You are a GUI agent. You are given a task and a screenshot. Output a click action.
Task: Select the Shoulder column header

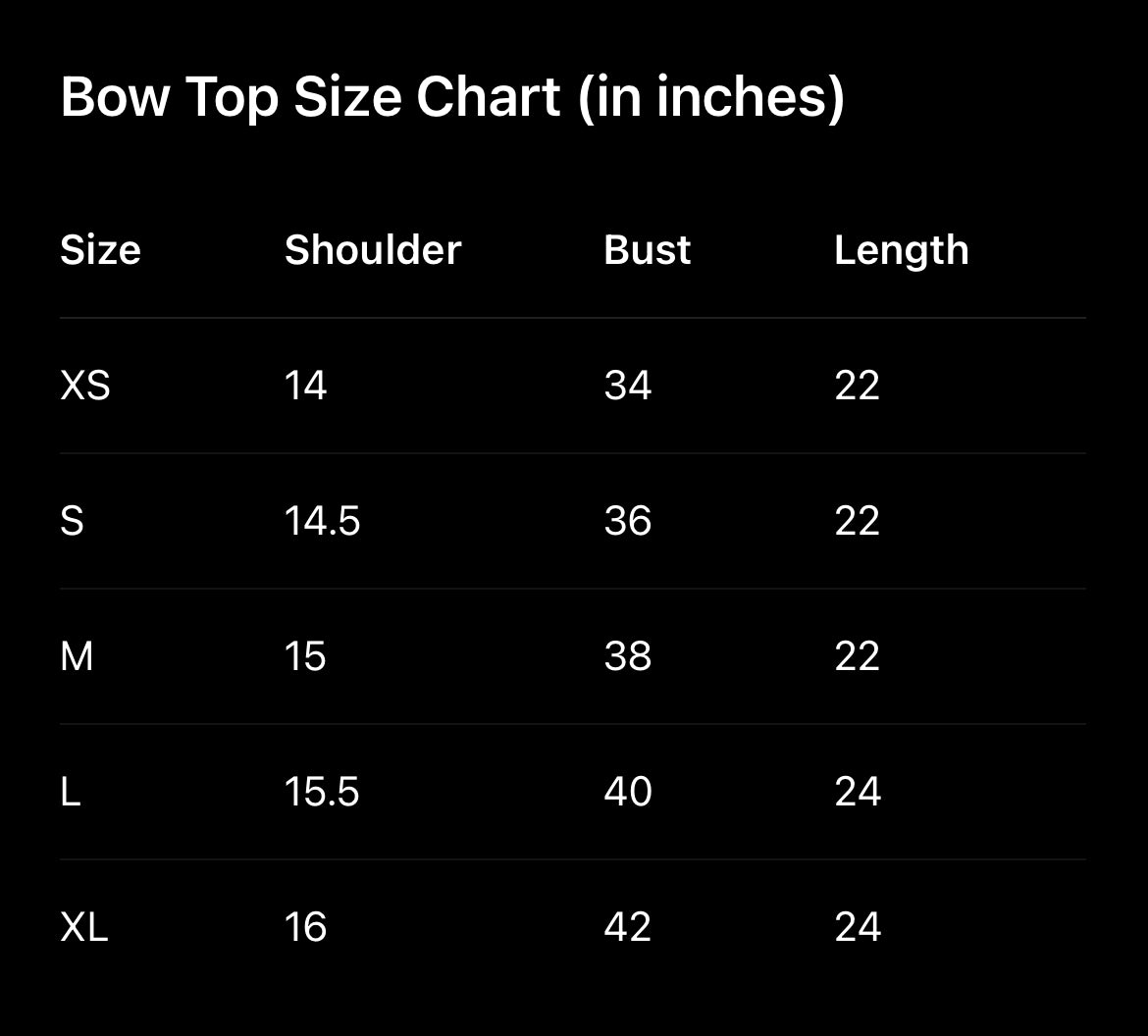(373, 250)
